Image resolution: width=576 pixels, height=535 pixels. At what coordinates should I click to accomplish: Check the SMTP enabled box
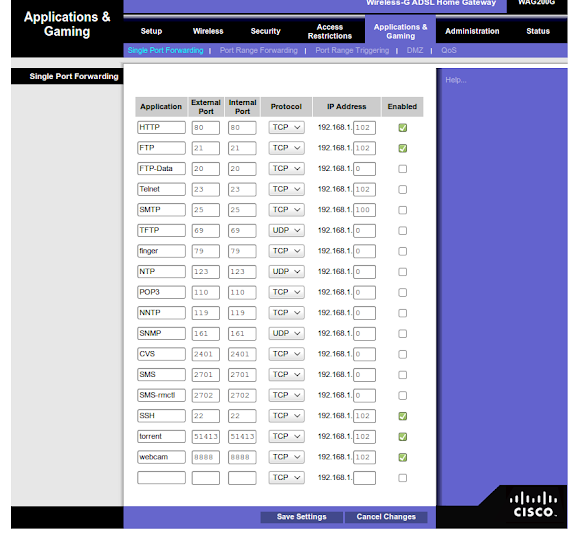coord(403,210)
